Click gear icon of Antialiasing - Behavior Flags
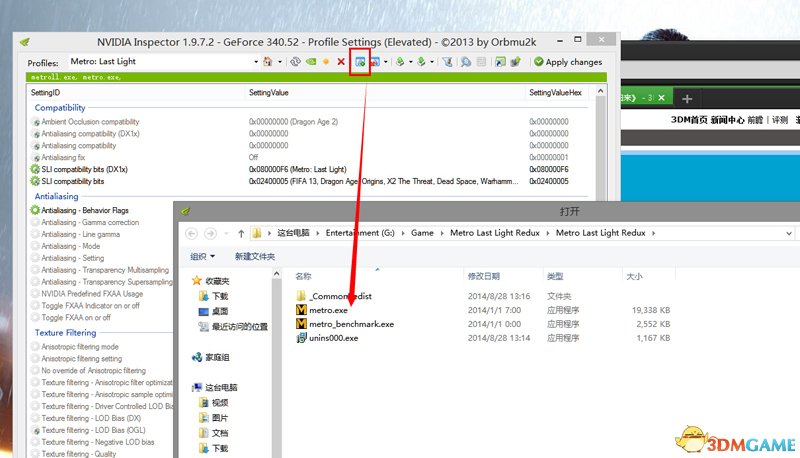800x458 pixels. coord(35,210)
